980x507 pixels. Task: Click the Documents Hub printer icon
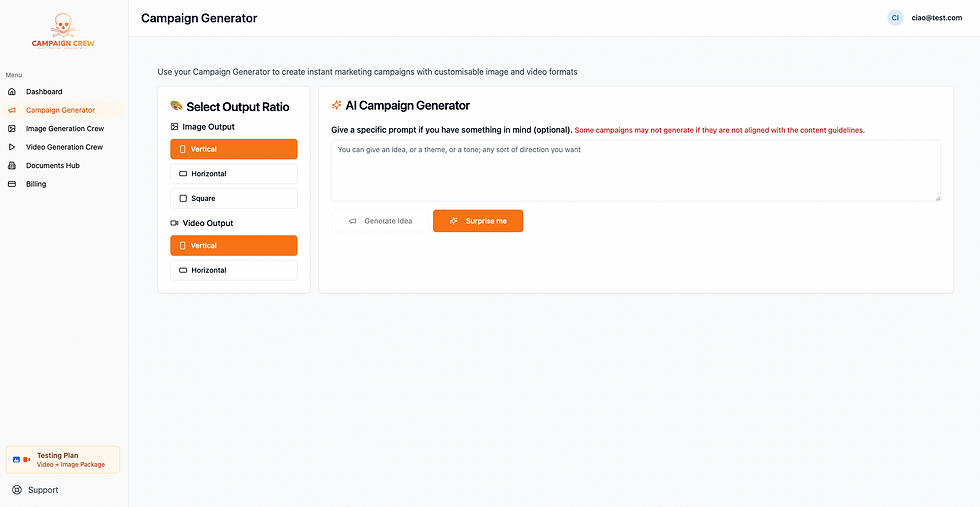(x=12, y=166)
